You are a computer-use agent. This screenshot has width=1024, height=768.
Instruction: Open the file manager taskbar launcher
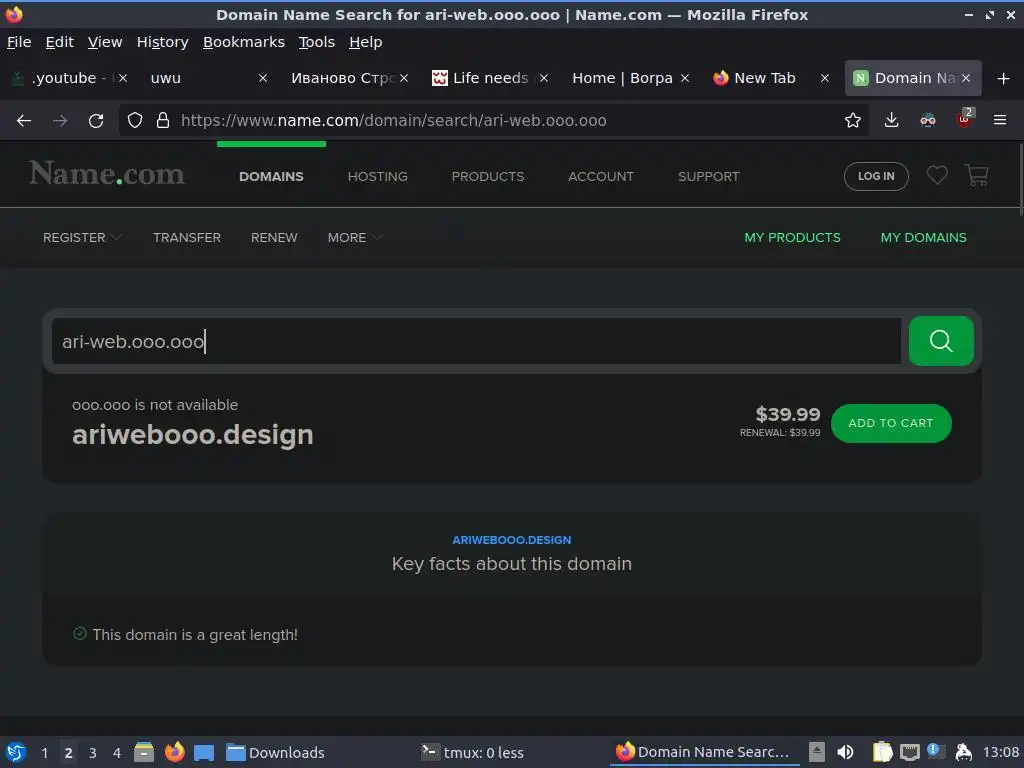(x=144, y=752)
